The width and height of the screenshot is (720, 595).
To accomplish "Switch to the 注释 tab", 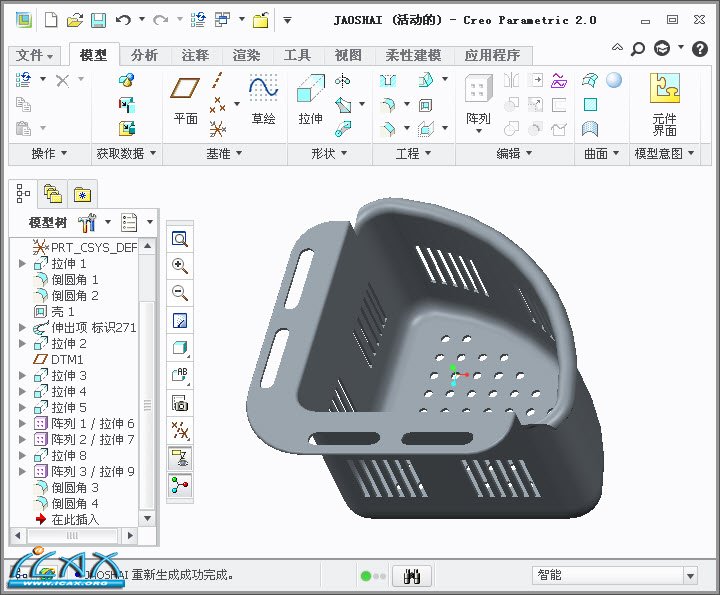I will point(195,56).
